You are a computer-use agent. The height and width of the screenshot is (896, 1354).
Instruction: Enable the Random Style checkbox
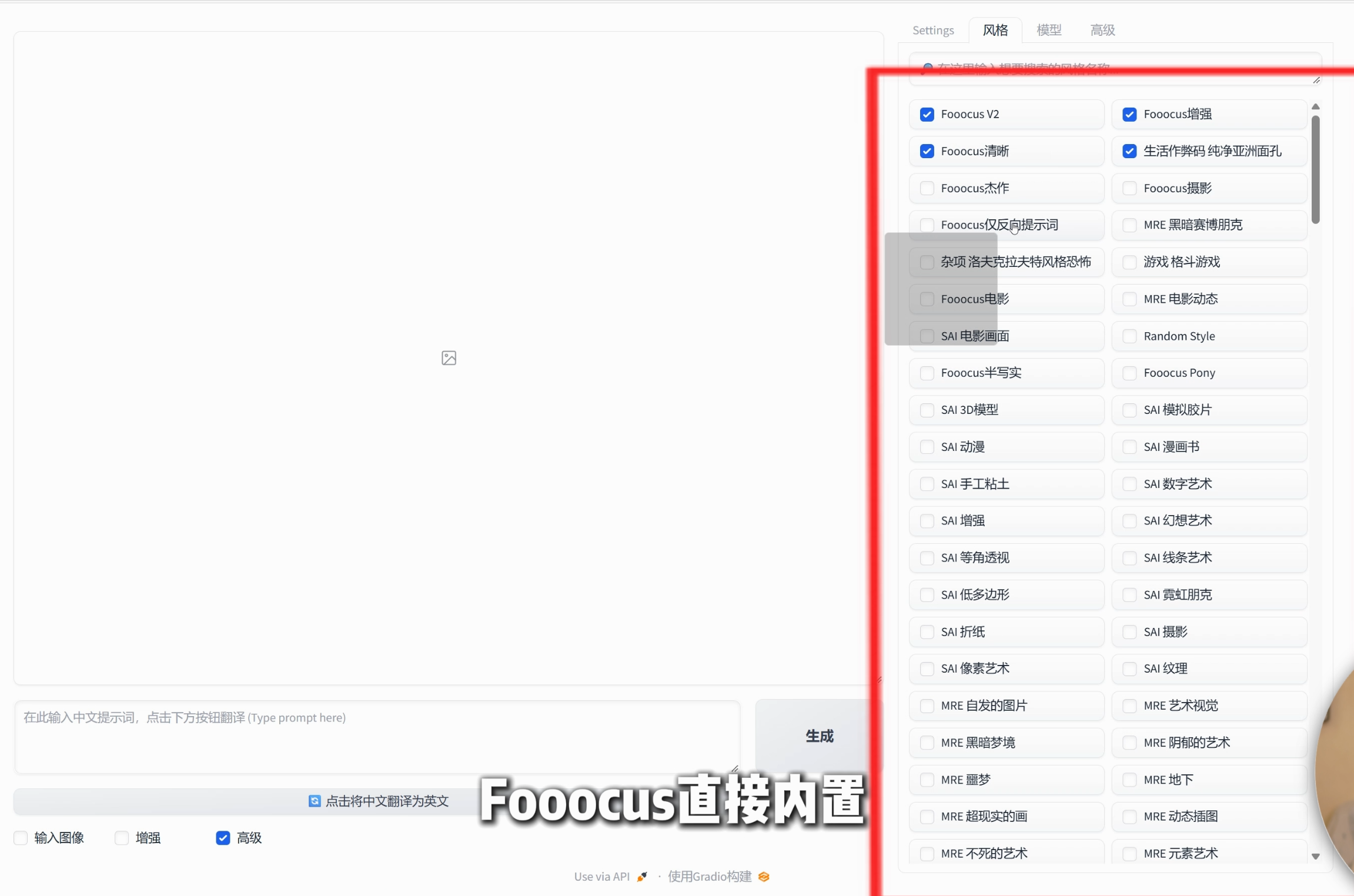point(1129,336)
